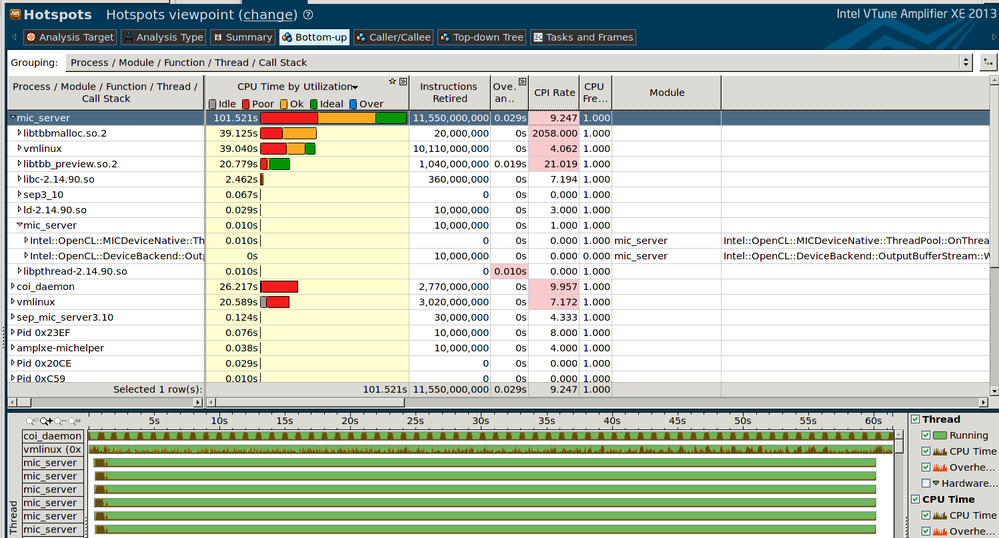Collapse the top mic_server process row
Viewport: 999px width, 538px height.
click(x=13, y=117)
